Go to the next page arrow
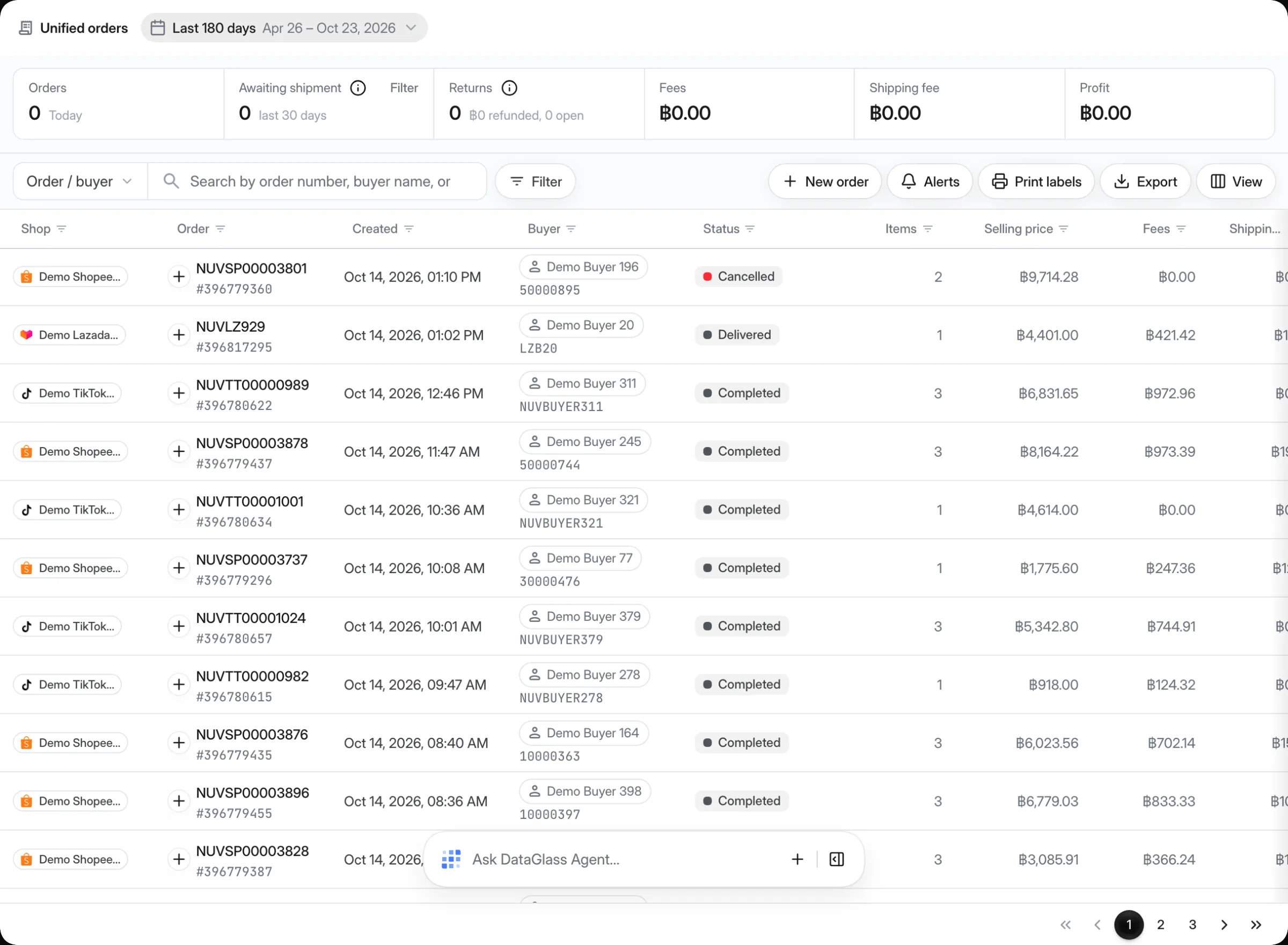 pos(1224,925)
